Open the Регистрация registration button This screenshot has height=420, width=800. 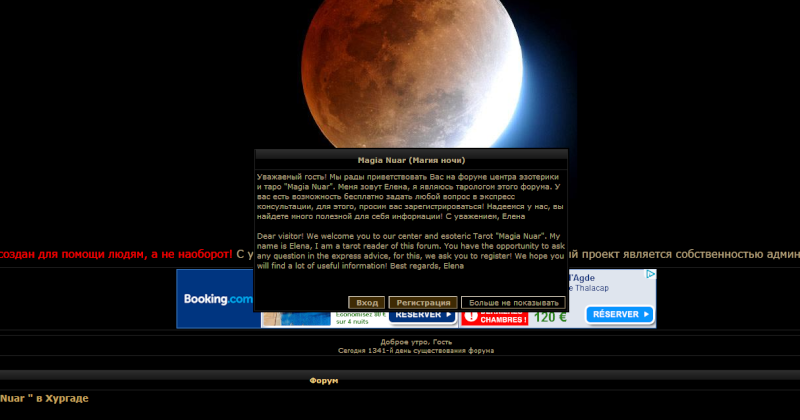[x=423, y=303]
